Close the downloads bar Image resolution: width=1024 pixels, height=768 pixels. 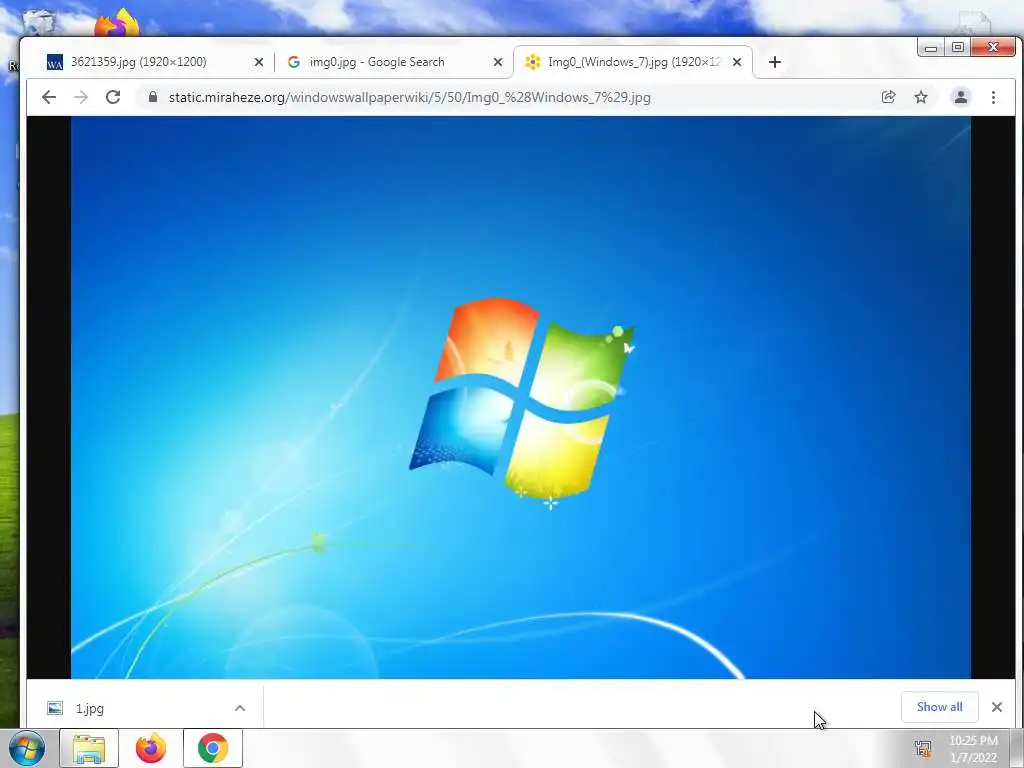[x=997, y=707]
